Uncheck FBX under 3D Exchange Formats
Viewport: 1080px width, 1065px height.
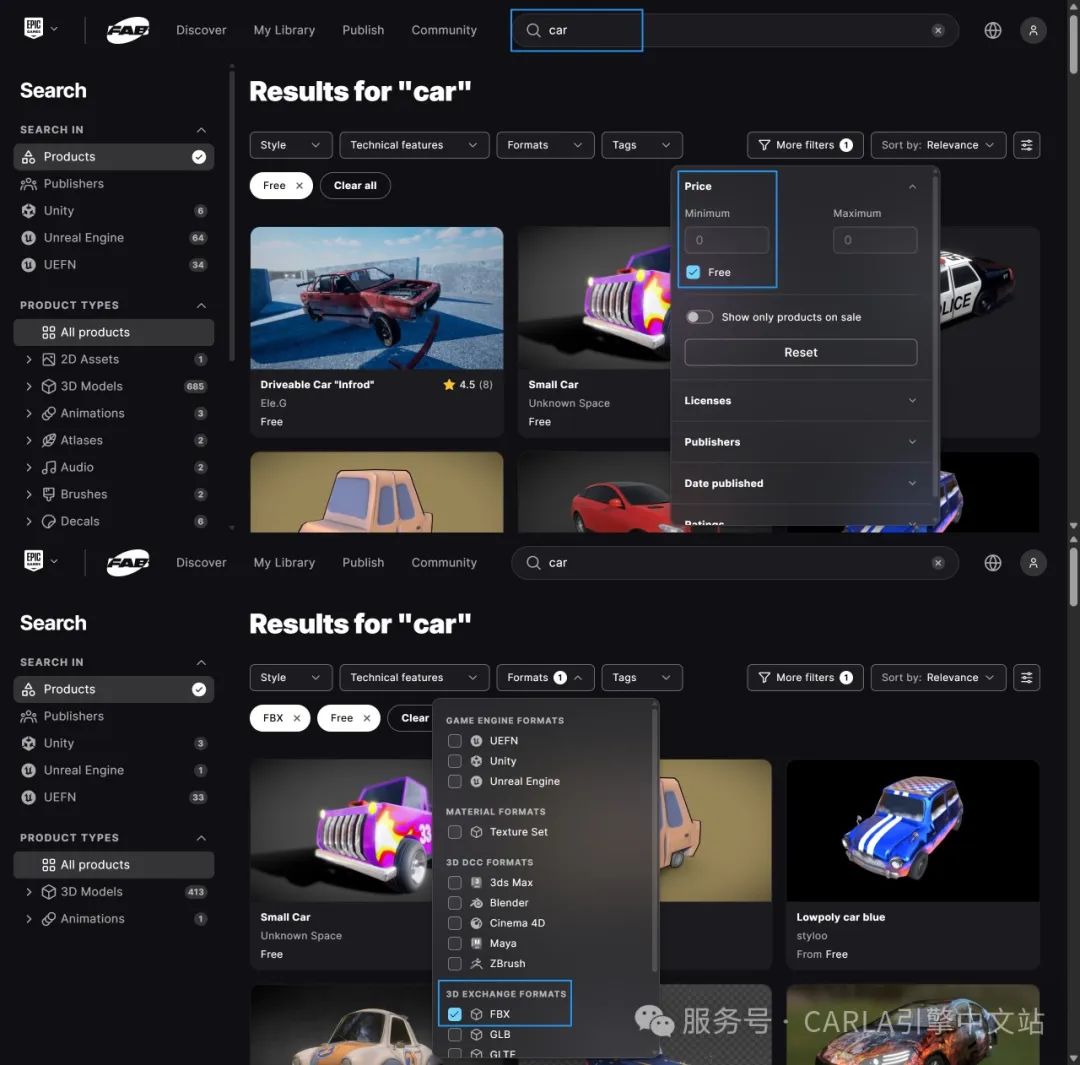[x=455, y=1014]
